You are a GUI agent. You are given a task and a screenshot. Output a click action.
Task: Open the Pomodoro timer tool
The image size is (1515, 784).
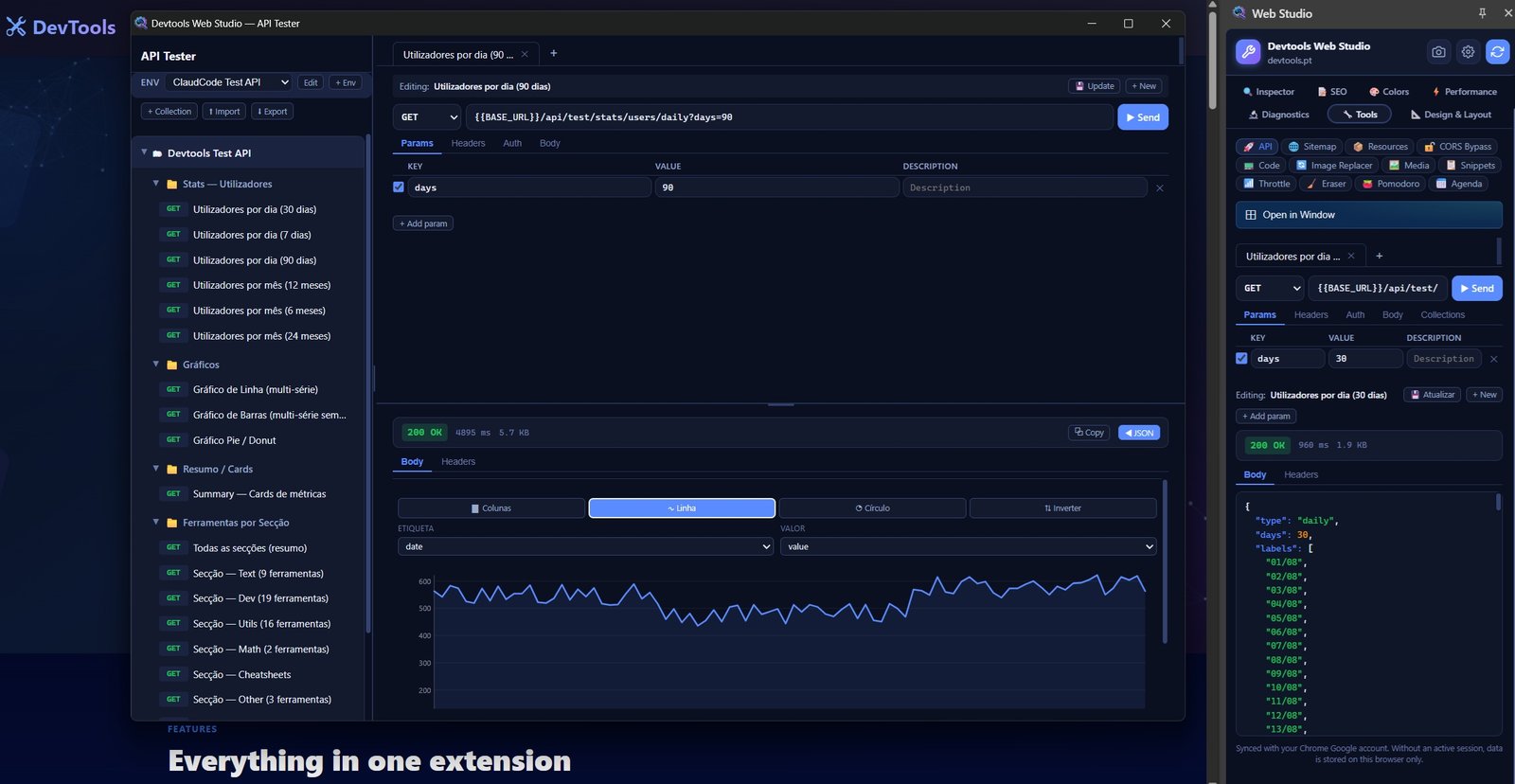pos(1391,184)
